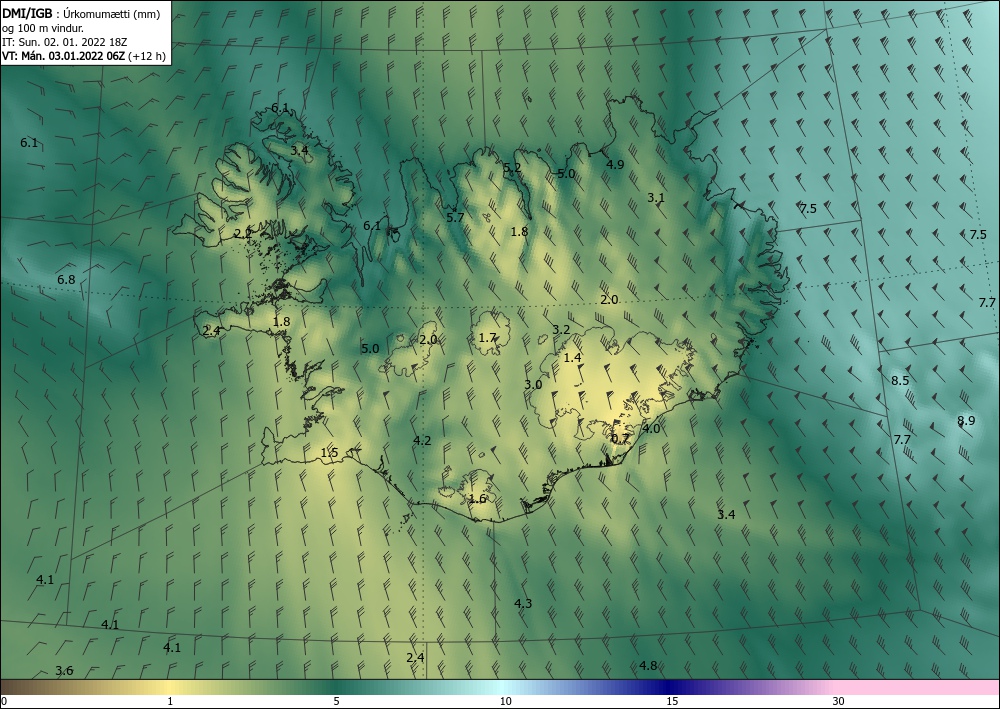Click the 10 tick label on the color scale
1000x709 pixels.
coord(505,701)
